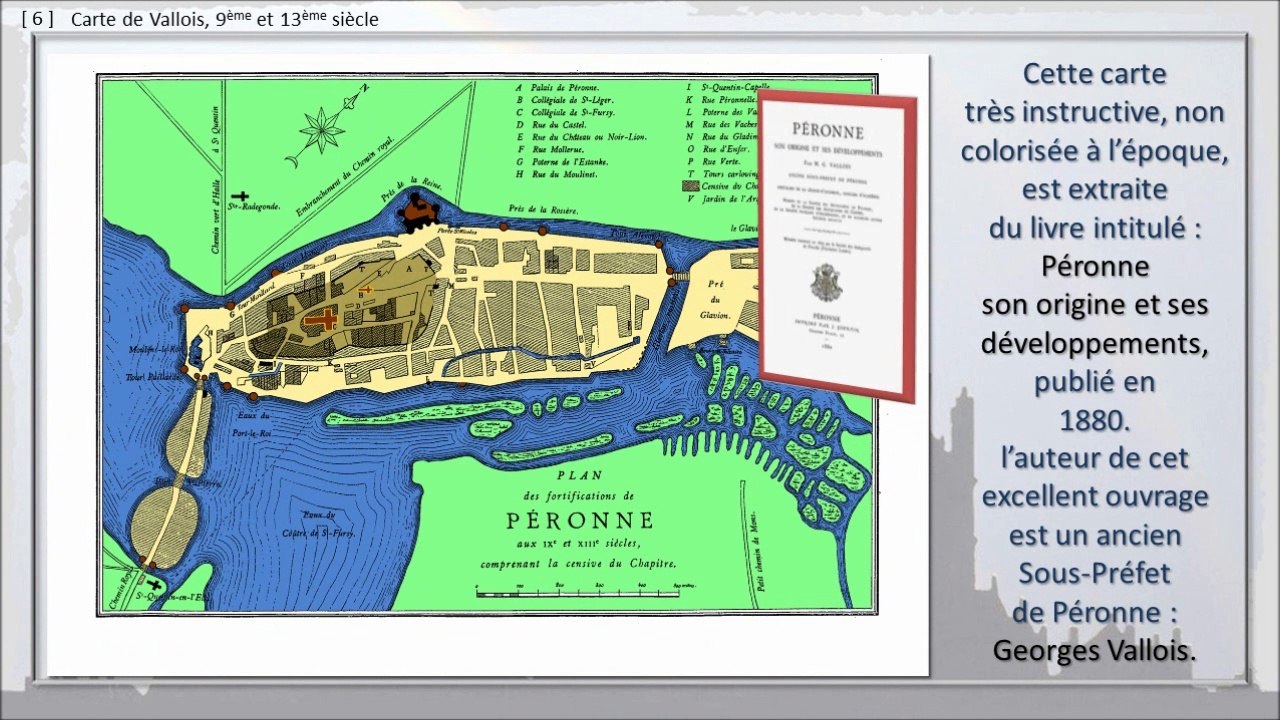Click the slide number '[ 6 ]'
The height and width of the screenshot is (720, 1280).
tap(37, 19)
